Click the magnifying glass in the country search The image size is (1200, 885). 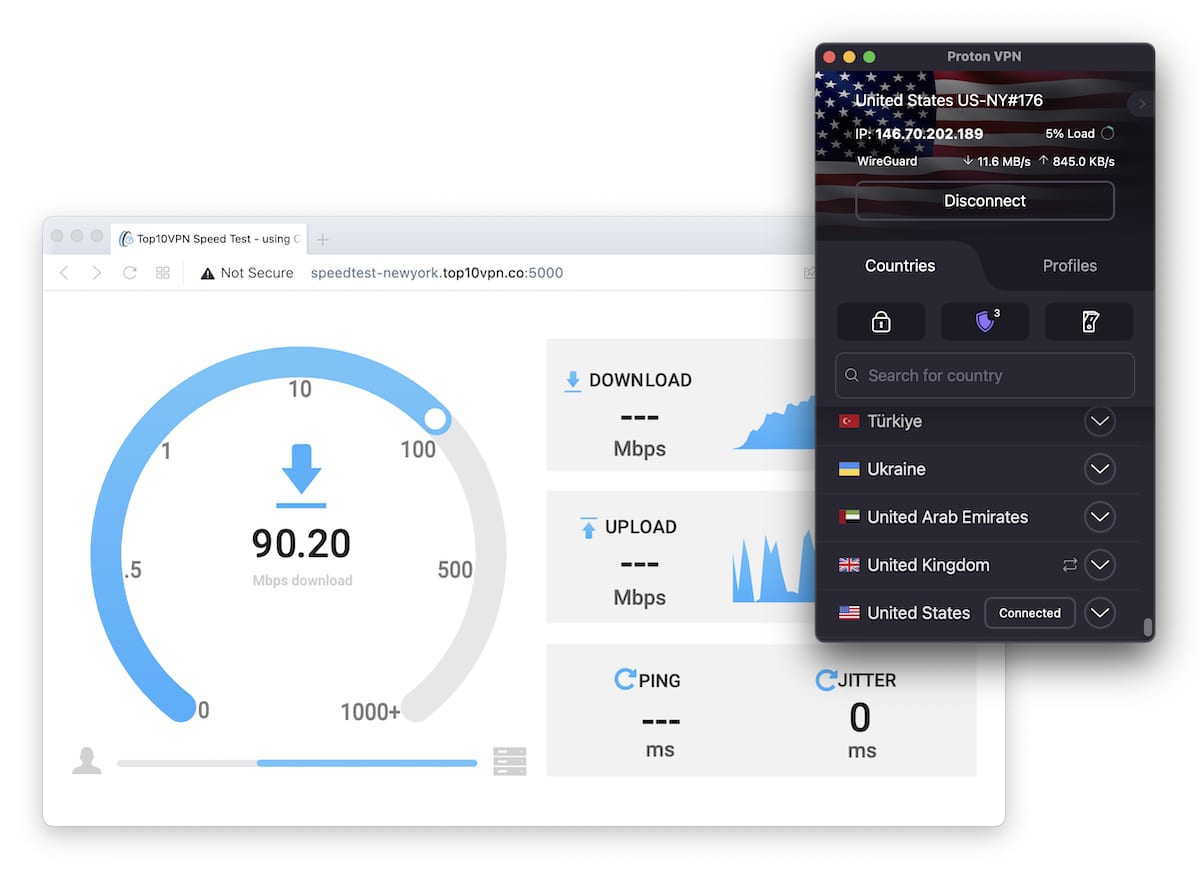851,375
